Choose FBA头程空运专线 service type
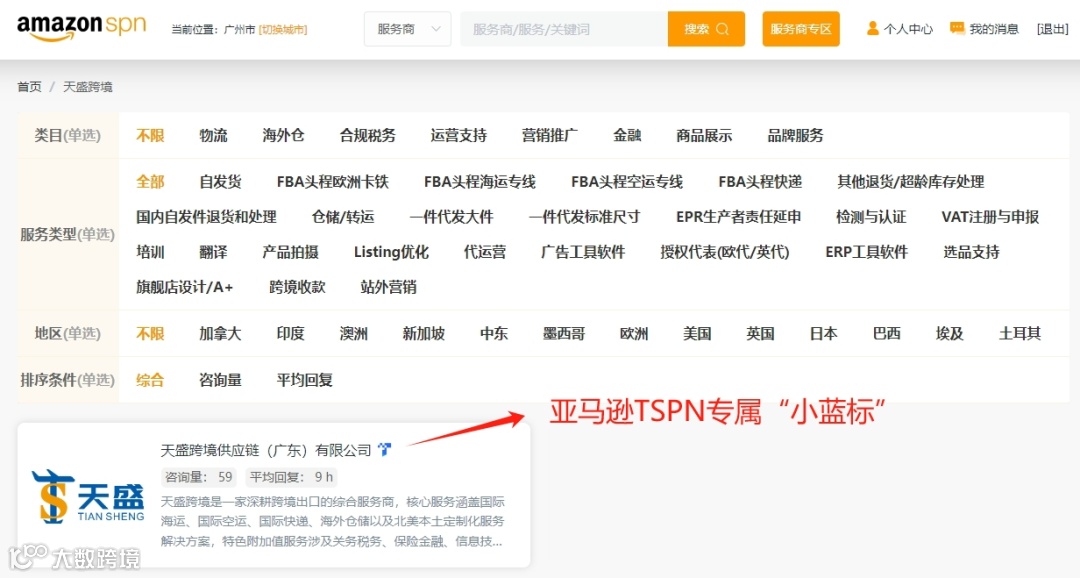1080x578 pixels. point(627,182)
